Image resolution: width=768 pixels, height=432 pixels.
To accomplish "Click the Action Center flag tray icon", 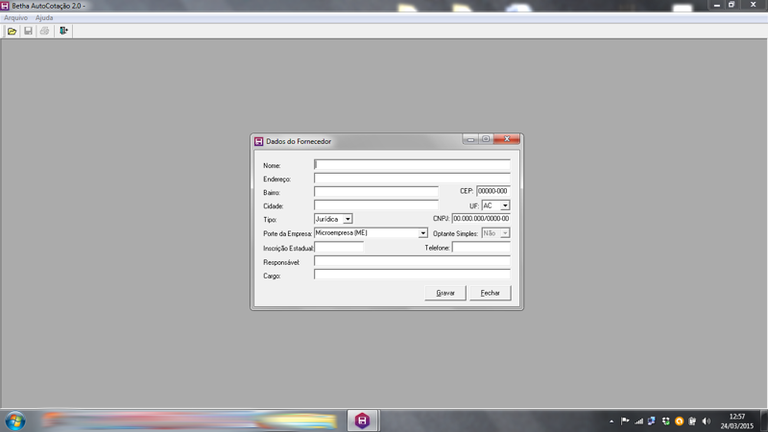I will point(626,420).
